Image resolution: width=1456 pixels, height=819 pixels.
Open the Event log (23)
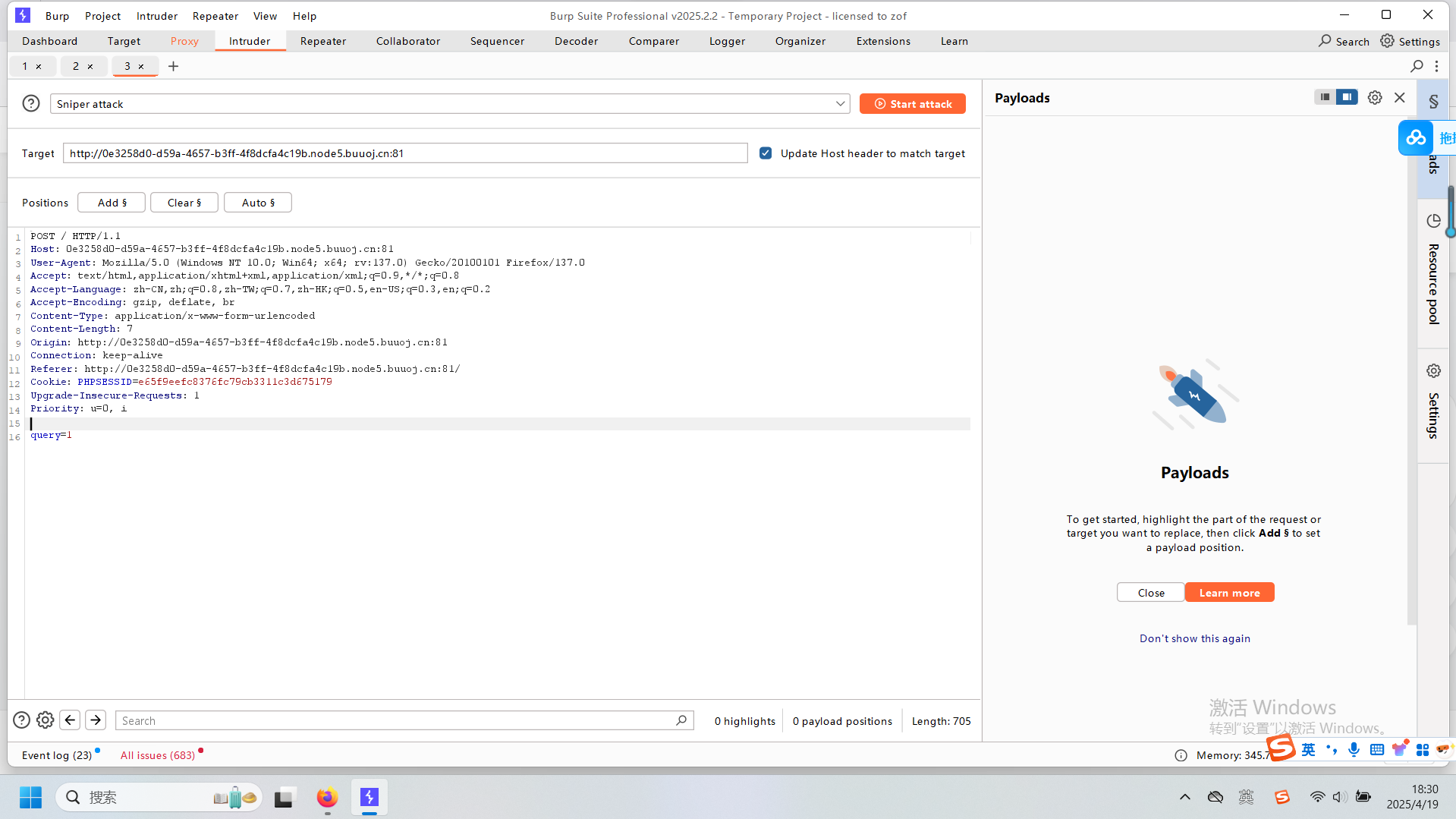57,755
